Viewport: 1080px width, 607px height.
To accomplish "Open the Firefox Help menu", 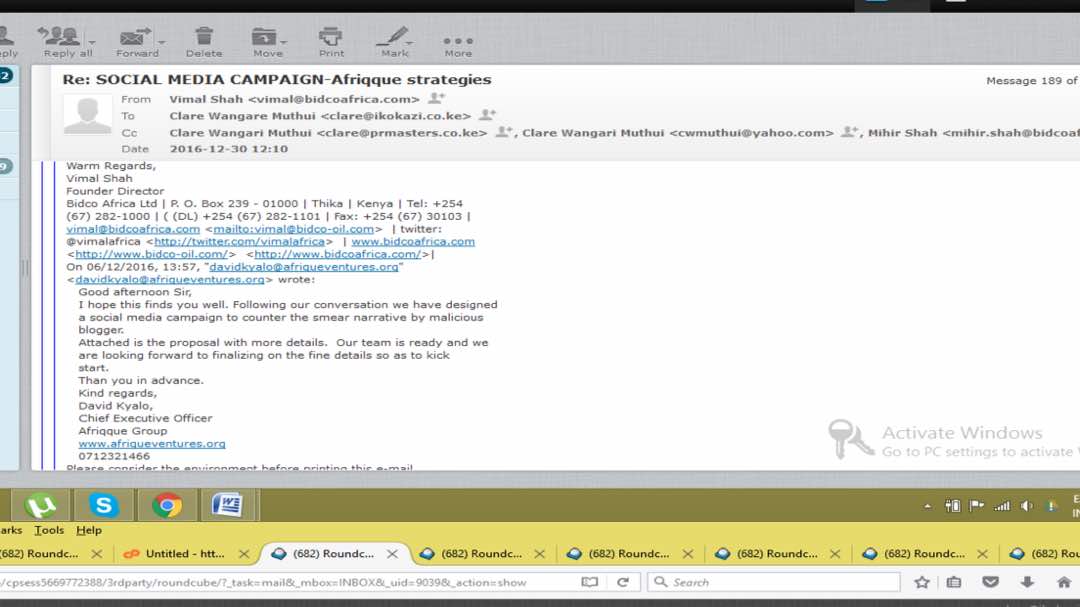I will click(89, 530).
